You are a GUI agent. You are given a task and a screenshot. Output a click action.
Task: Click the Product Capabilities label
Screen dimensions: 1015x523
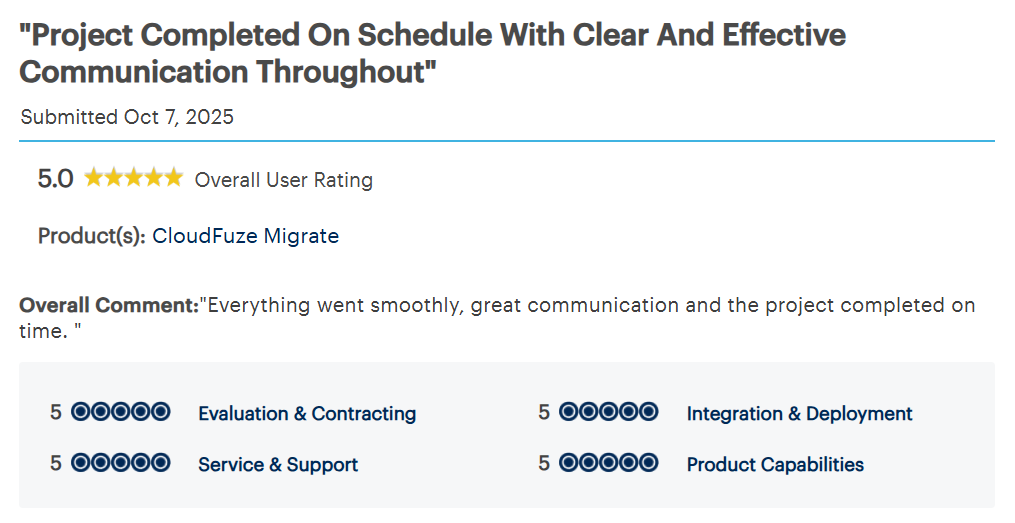tap(775, 465)
